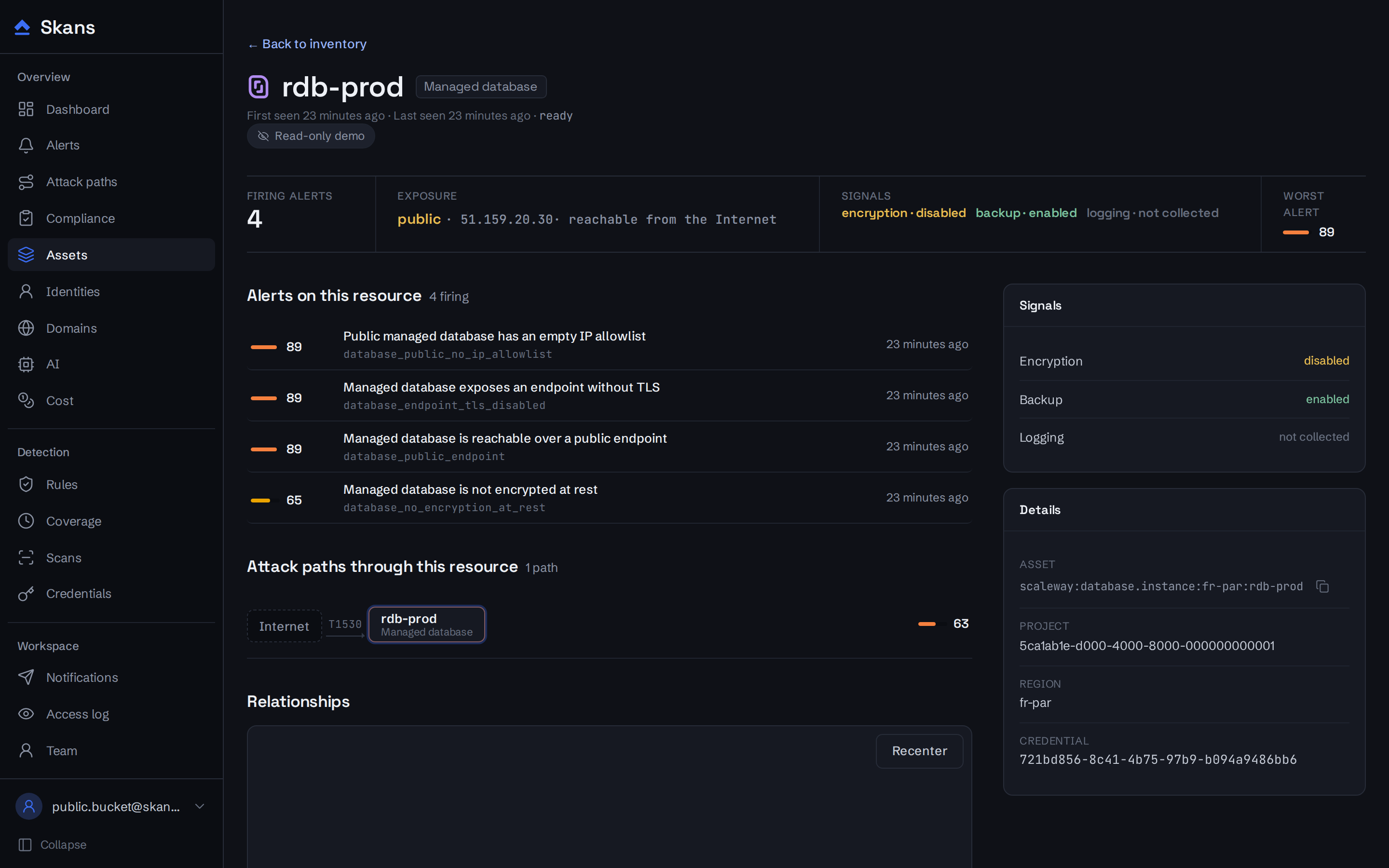Click the rdb-prod node in the attack path

pyautogui.click(x=426, y=624)
